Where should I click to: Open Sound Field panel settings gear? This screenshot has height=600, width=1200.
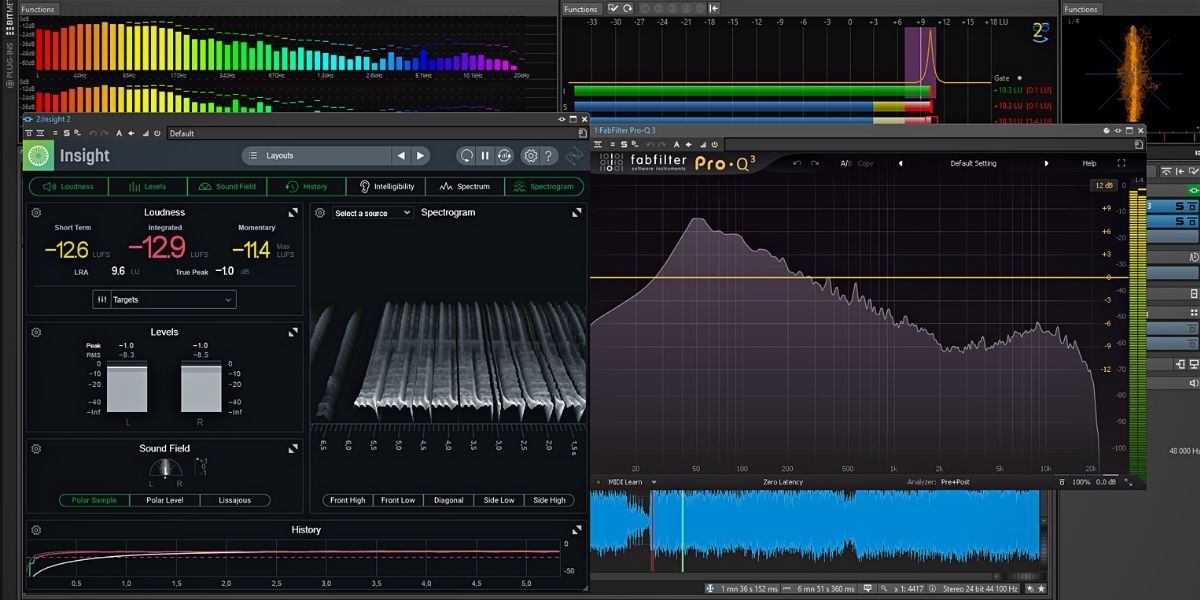click(36, 449)
